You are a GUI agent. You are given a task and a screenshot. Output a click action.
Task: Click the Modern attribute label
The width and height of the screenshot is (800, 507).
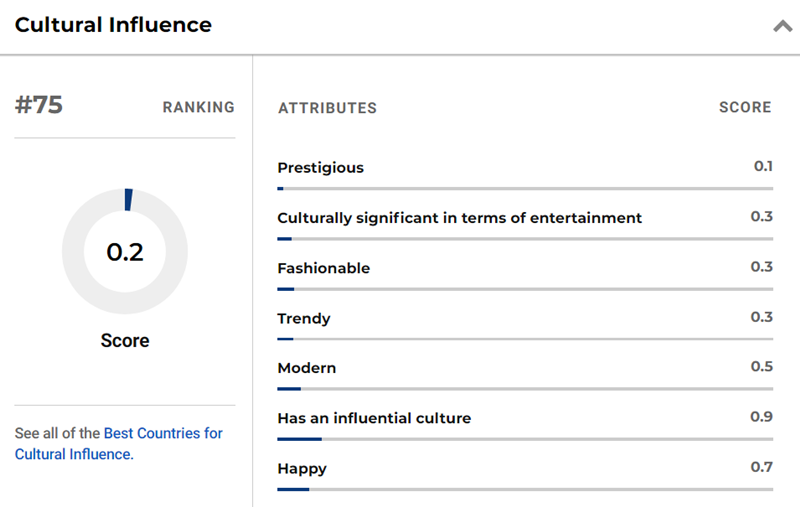(x=306, y=368)
